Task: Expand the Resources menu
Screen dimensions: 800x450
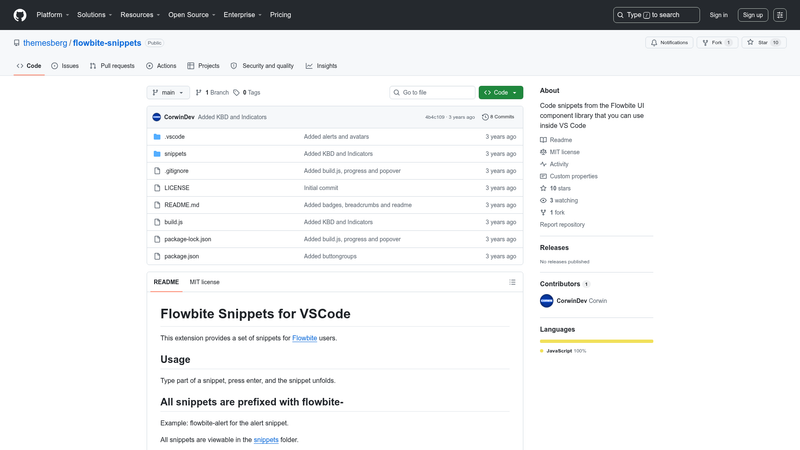Action: (x=140, y=15)
